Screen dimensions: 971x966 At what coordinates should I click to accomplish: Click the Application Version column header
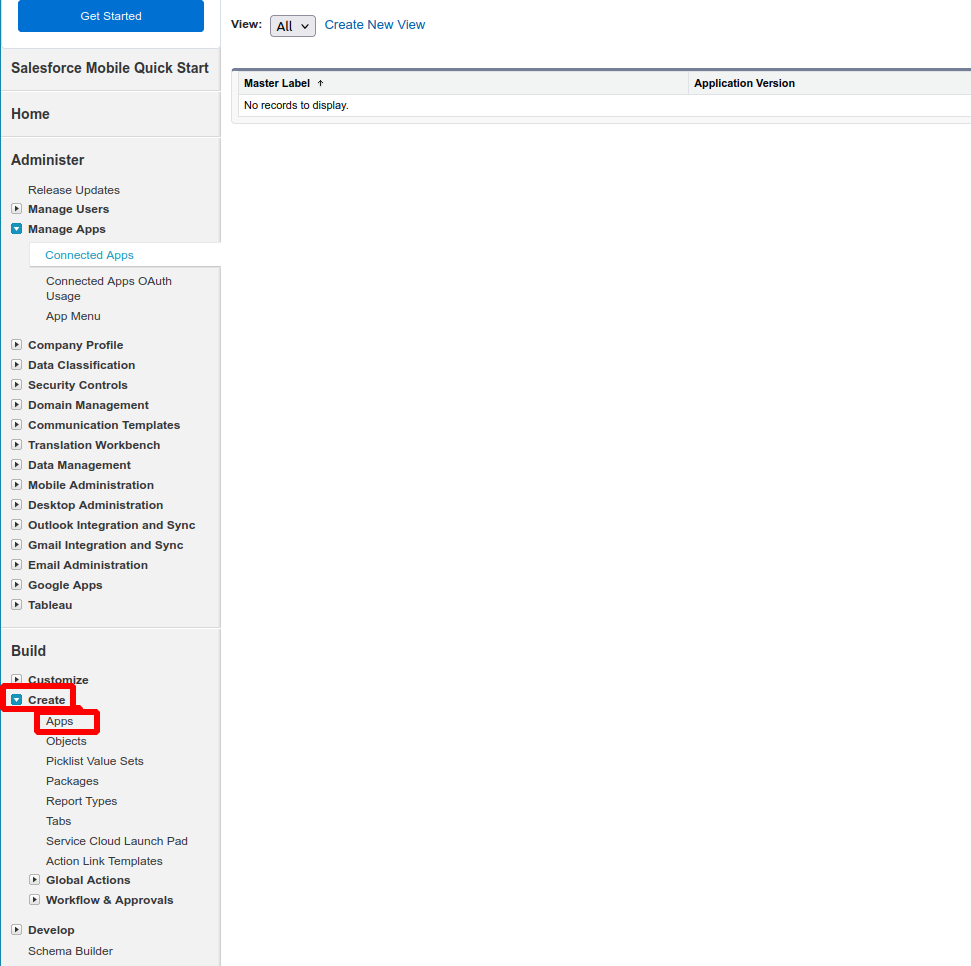coord(744,83)
